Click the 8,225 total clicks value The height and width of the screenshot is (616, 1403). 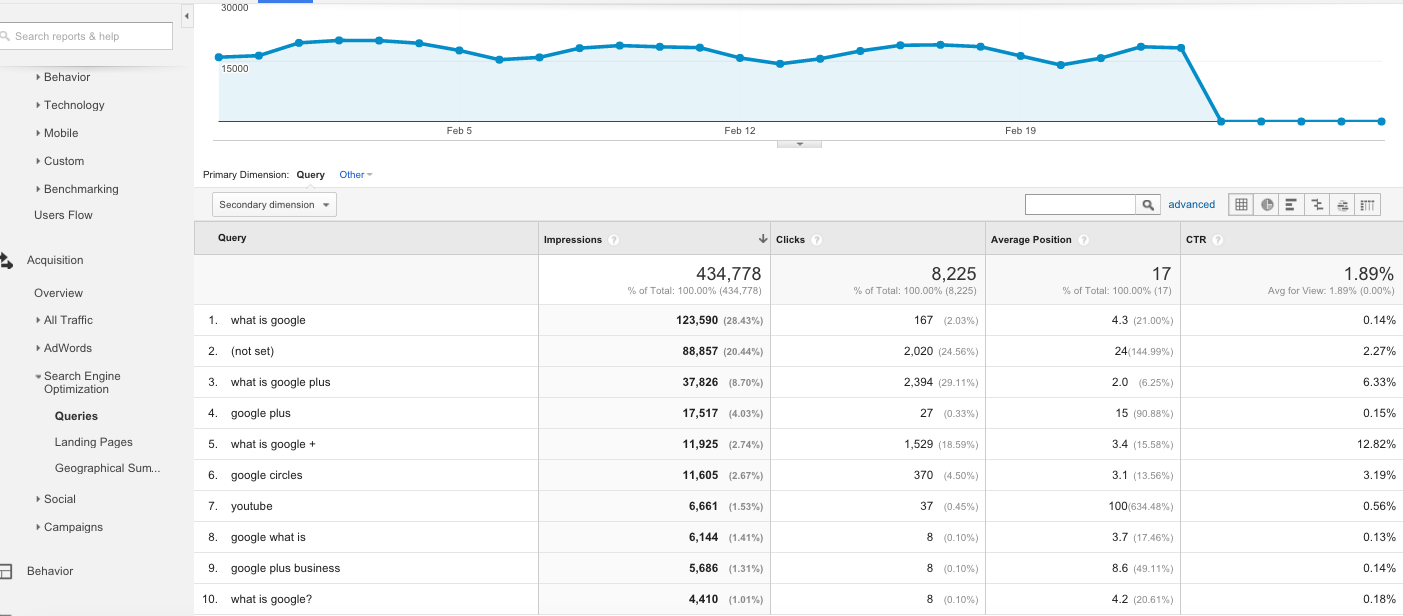(953, 274)
